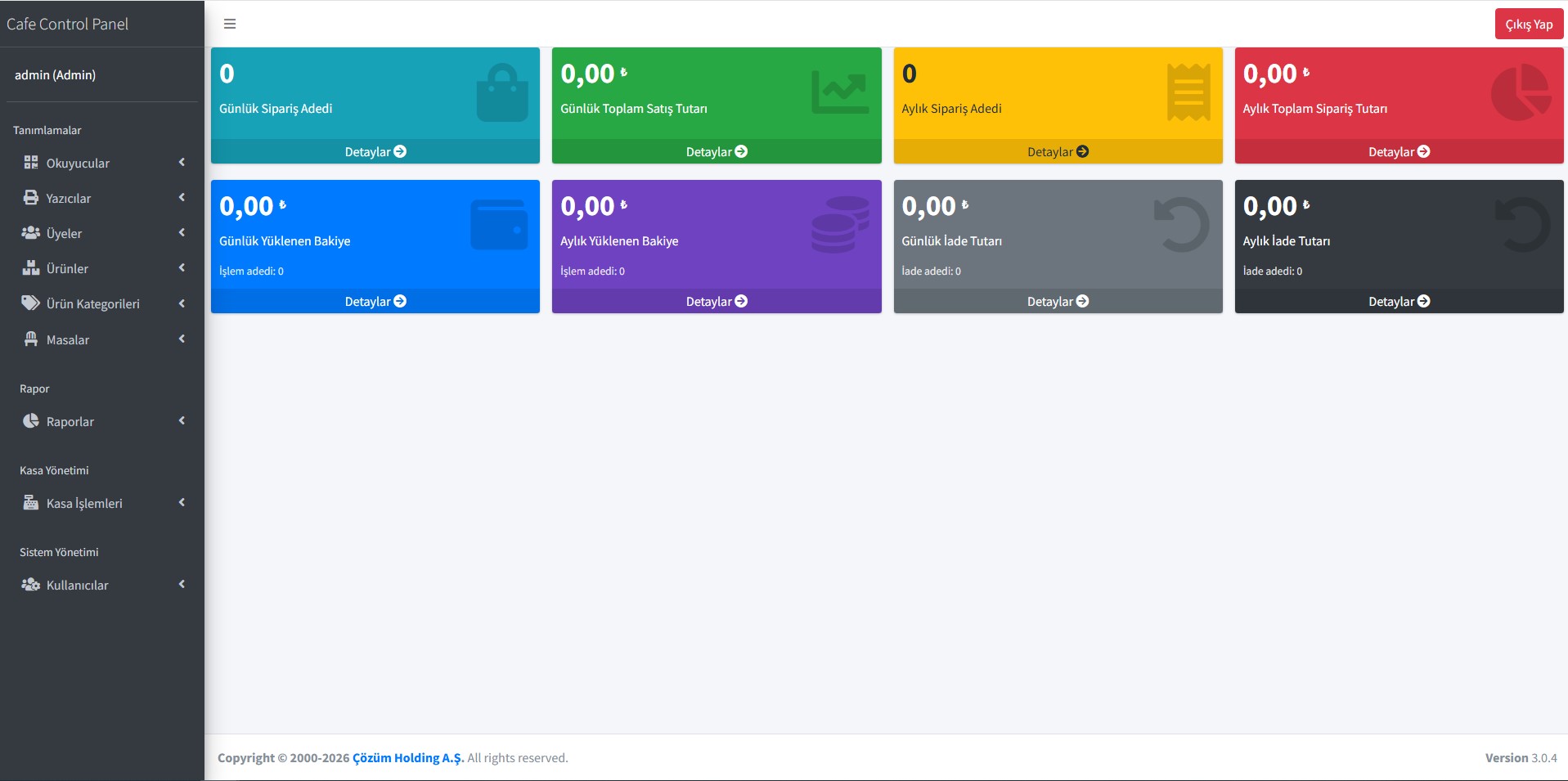Open the Cafe Control Panel brand title
This screenshot has width=1568, height=781.
[x=68, y=24]
